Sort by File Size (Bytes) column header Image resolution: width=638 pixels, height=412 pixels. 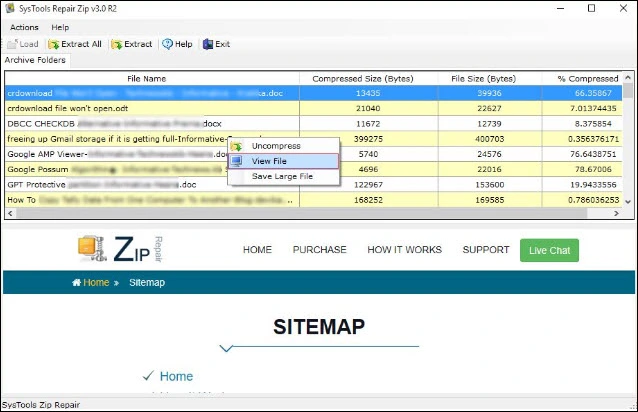pos(489,78)
